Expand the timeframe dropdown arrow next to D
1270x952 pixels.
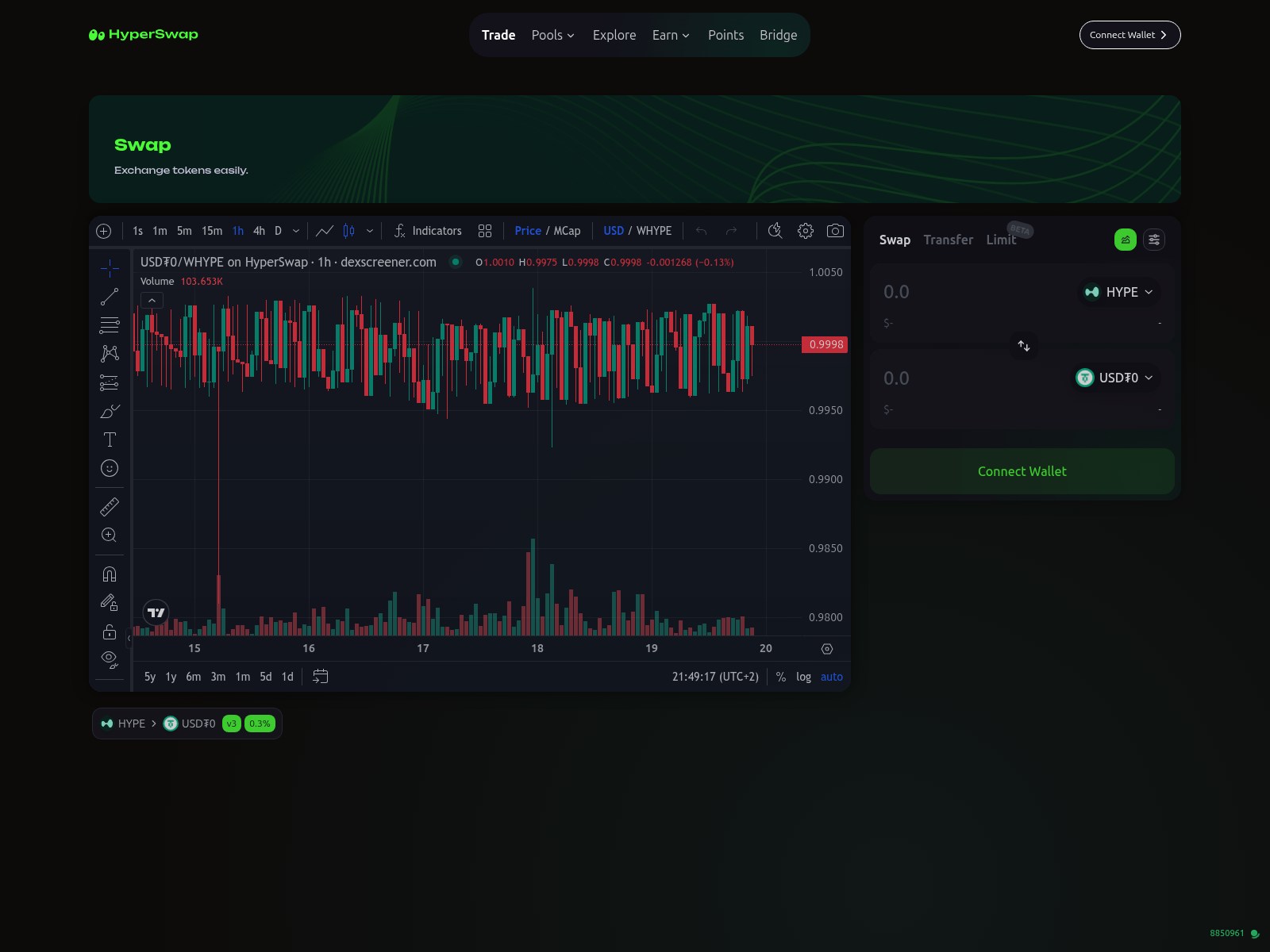[295, 231]
